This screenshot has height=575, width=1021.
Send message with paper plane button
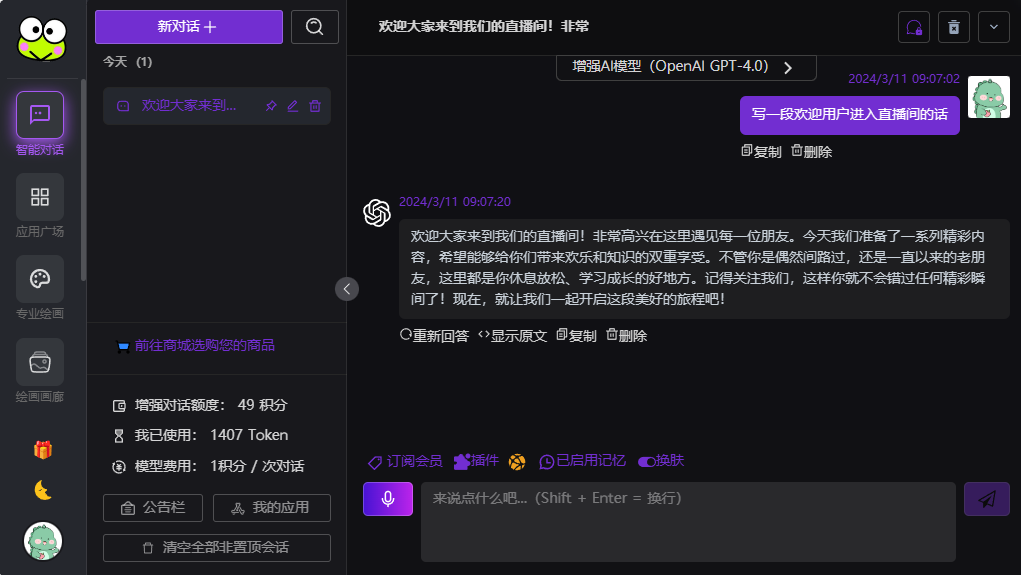click(x=987, y=499)
